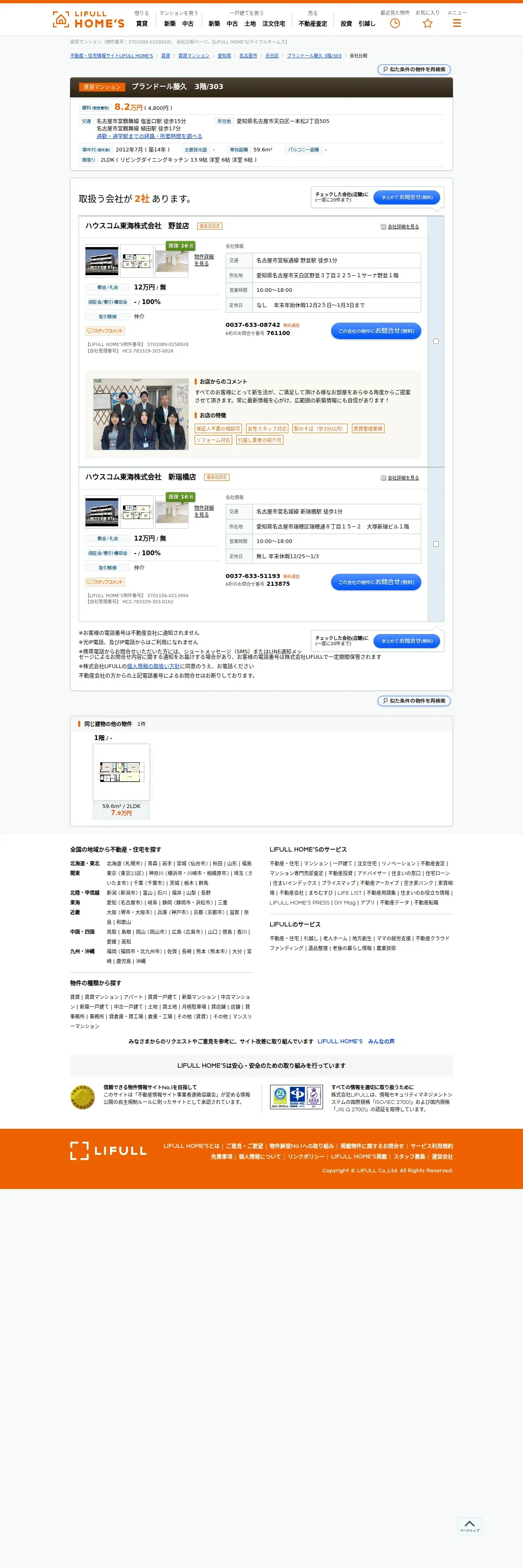Open 不動産査定 in the header
The width and height of the screenshot is (523, 1568).
(x=313, y=24)
